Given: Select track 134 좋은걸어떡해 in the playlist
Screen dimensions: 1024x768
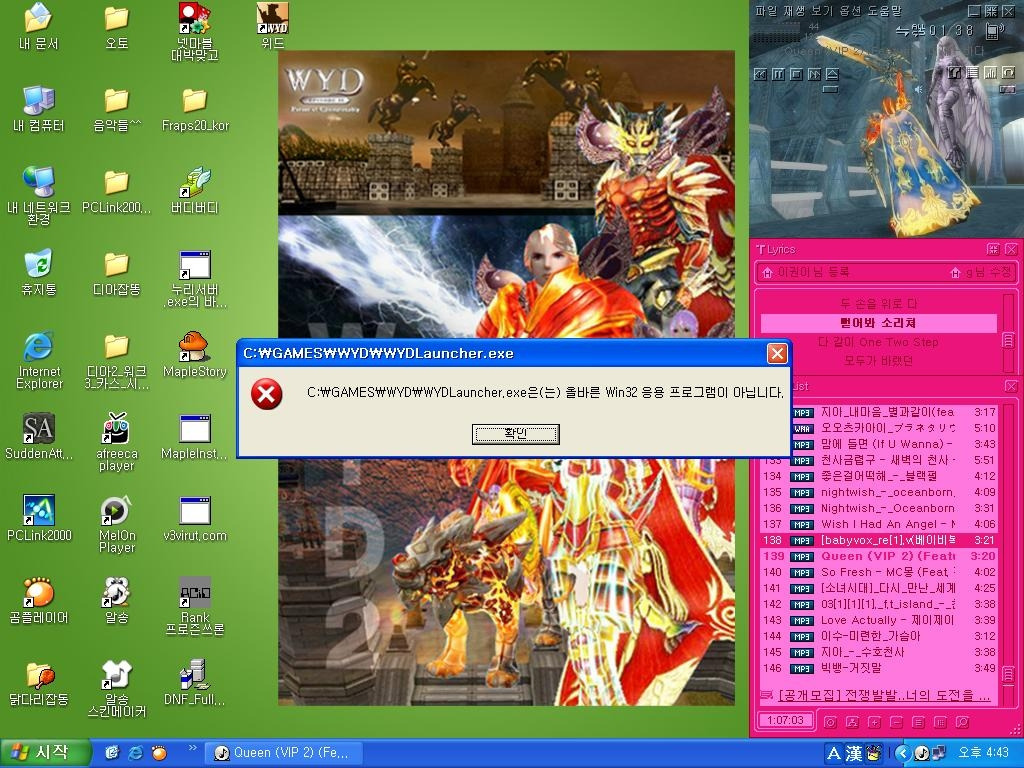Looking at the screenshot, I should coord(879,476).
